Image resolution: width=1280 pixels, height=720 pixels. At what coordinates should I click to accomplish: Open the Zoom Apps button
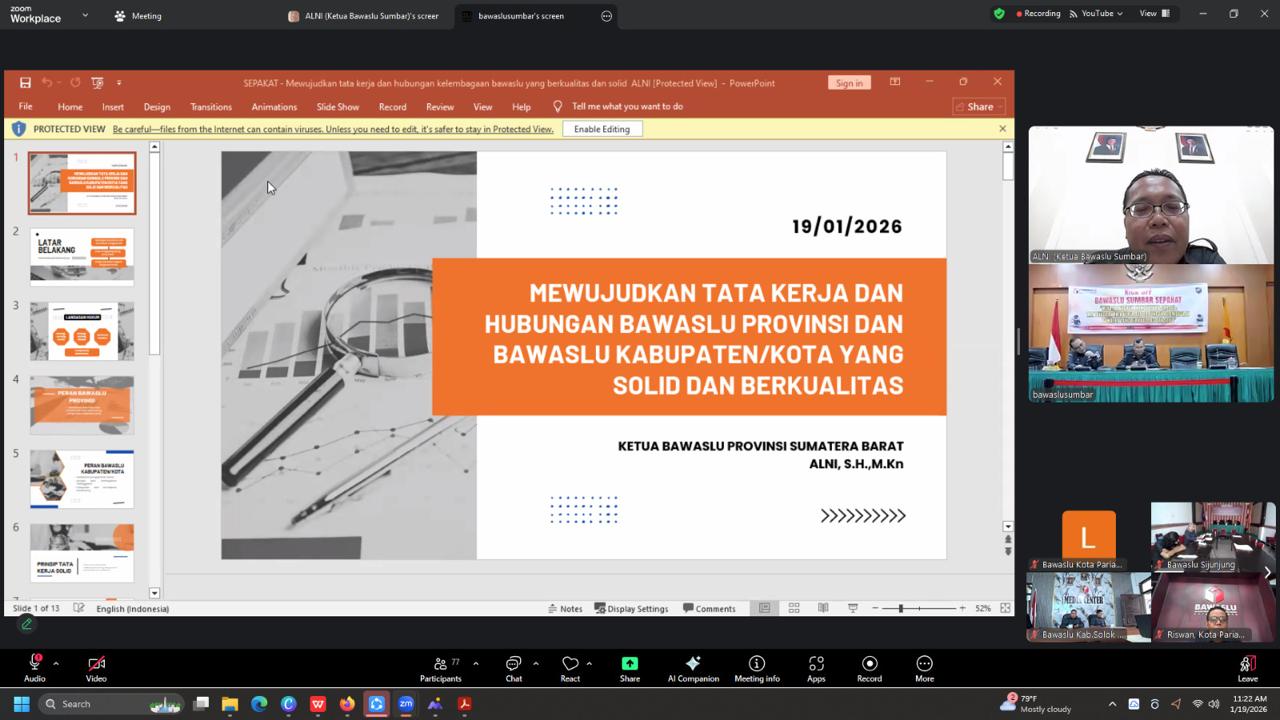(x=816, y=668)
